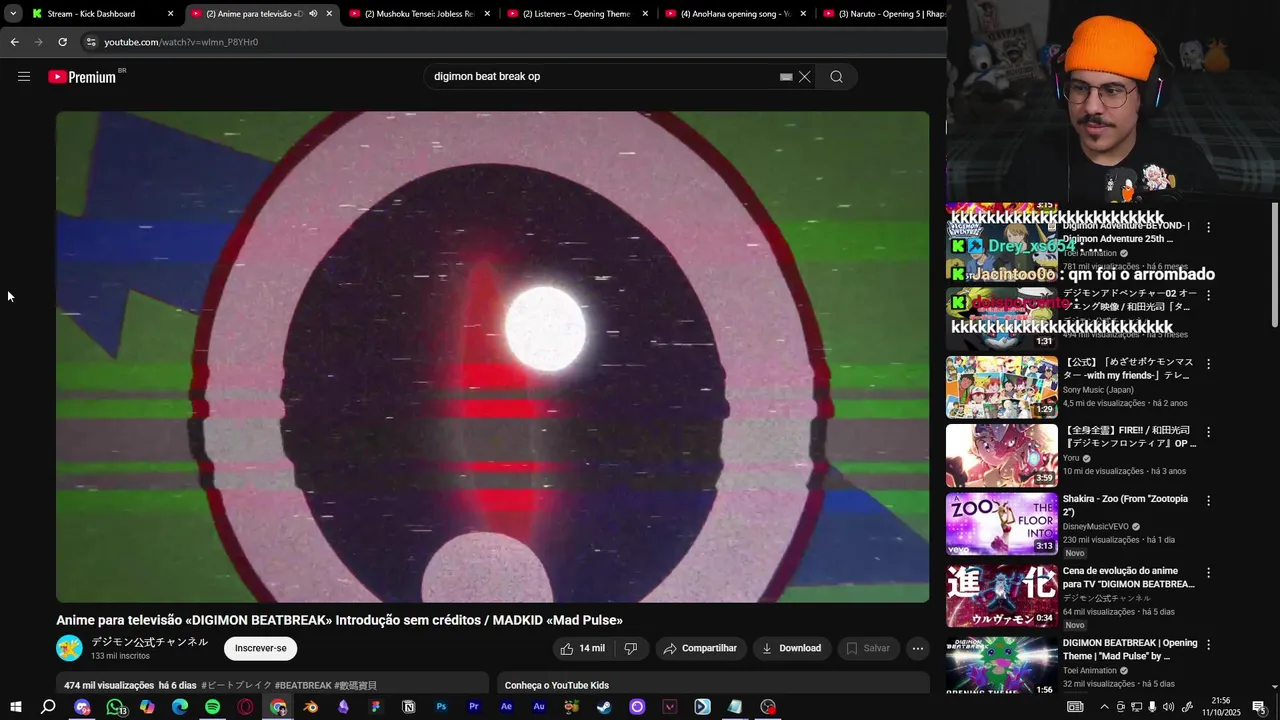Open Obsidian from the taskbar
Screen dimensions: 1280x720
(x=343, y=707)
